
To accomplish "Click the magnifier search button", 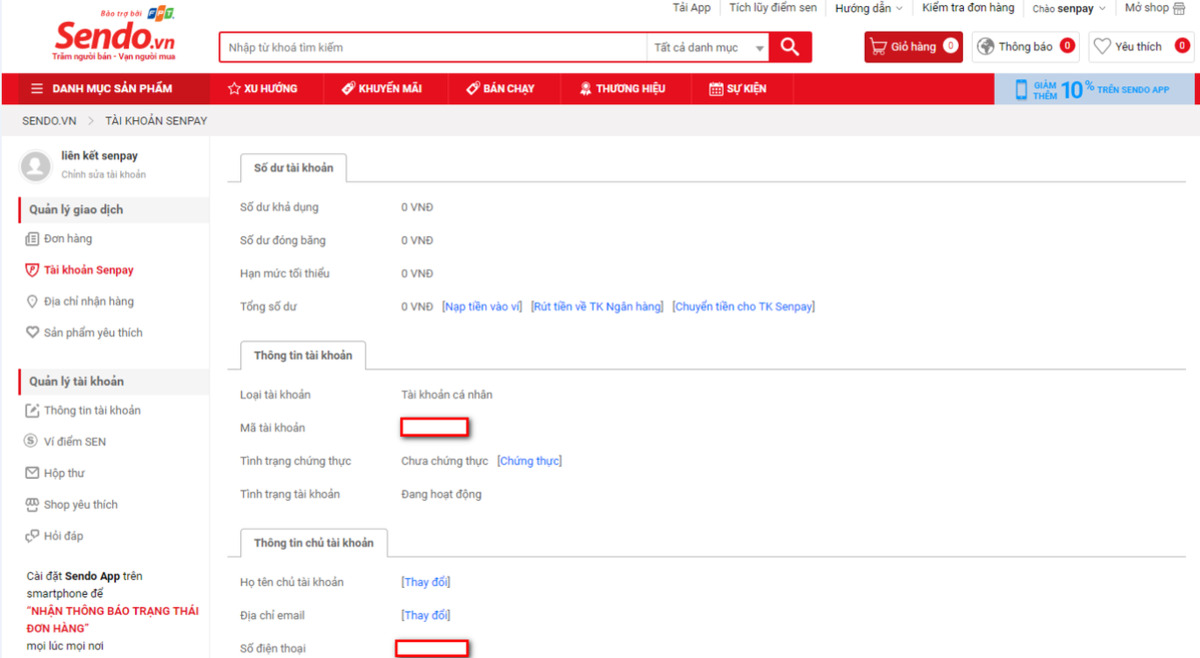I will pyautogui.click(x=790, y=47).
